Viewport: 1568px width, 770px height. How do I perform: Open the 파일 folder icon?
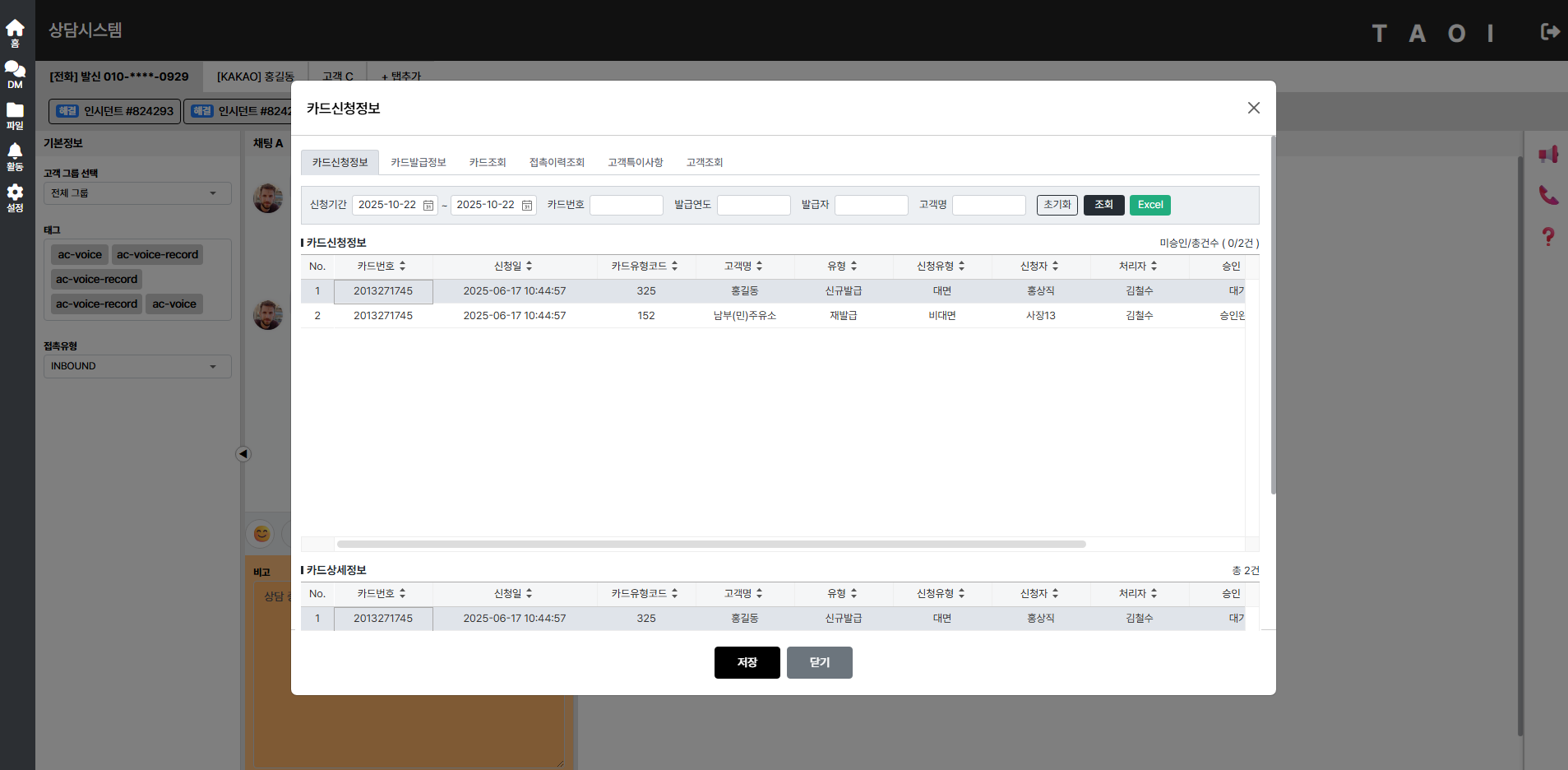pos(15,114)
